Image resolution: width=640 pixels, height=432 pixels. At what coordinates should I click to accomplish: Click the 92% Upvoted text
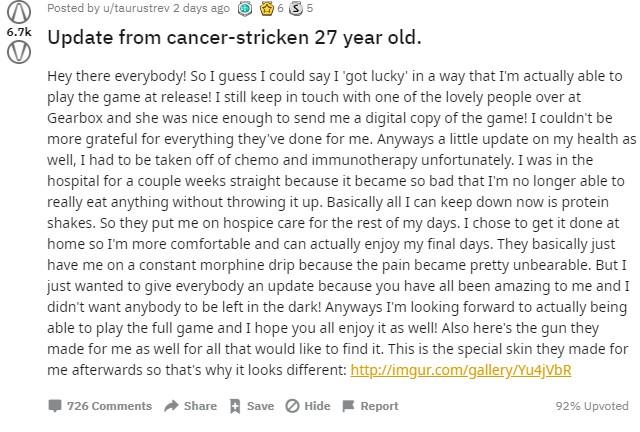pos(592,406)
